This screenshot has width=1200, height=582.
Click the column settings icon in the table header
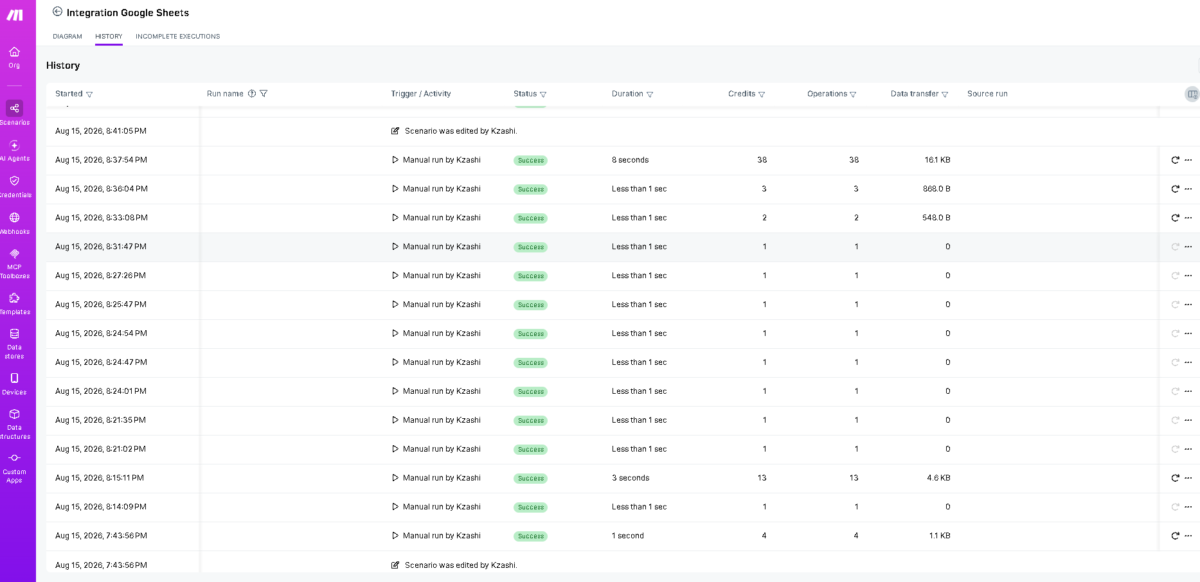click(1191, 94)
